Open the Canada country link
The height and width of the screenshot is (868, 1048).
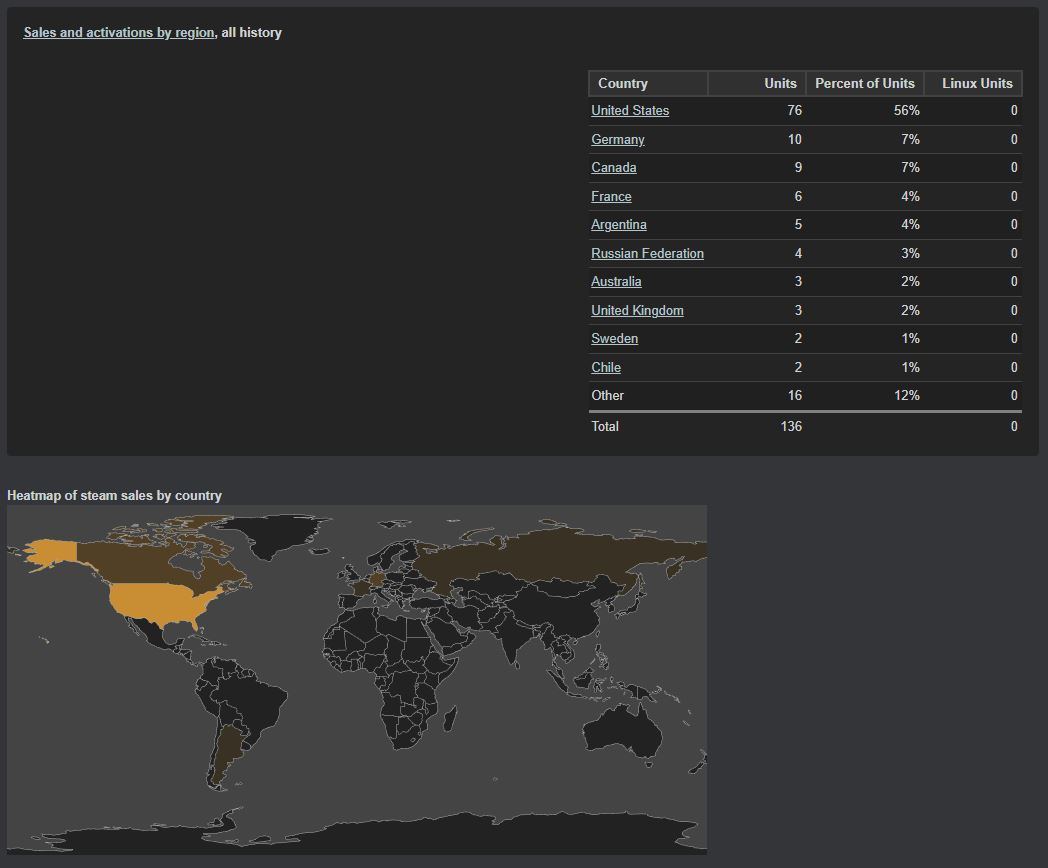coord(614,168)
